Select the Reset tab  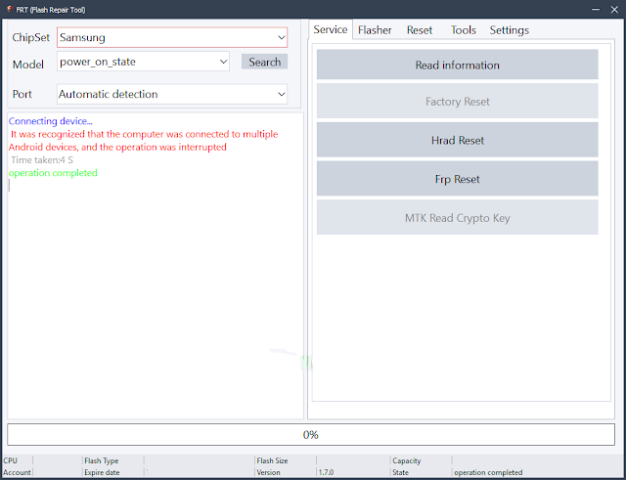click(419, 30)
